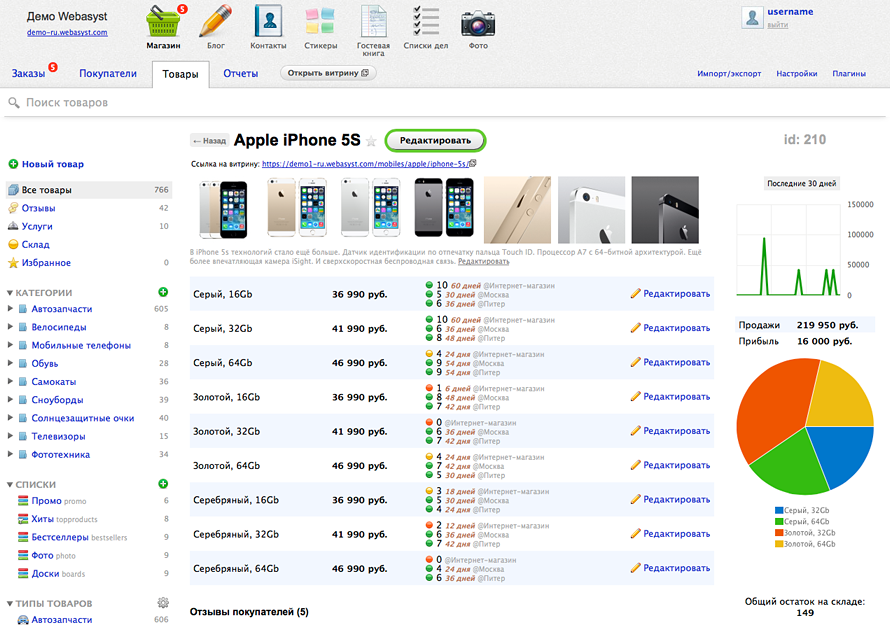Image resolution: width=890 pixels, height=626 pixels.
Task: Open Настройки menu link
Action: [797, 74]
